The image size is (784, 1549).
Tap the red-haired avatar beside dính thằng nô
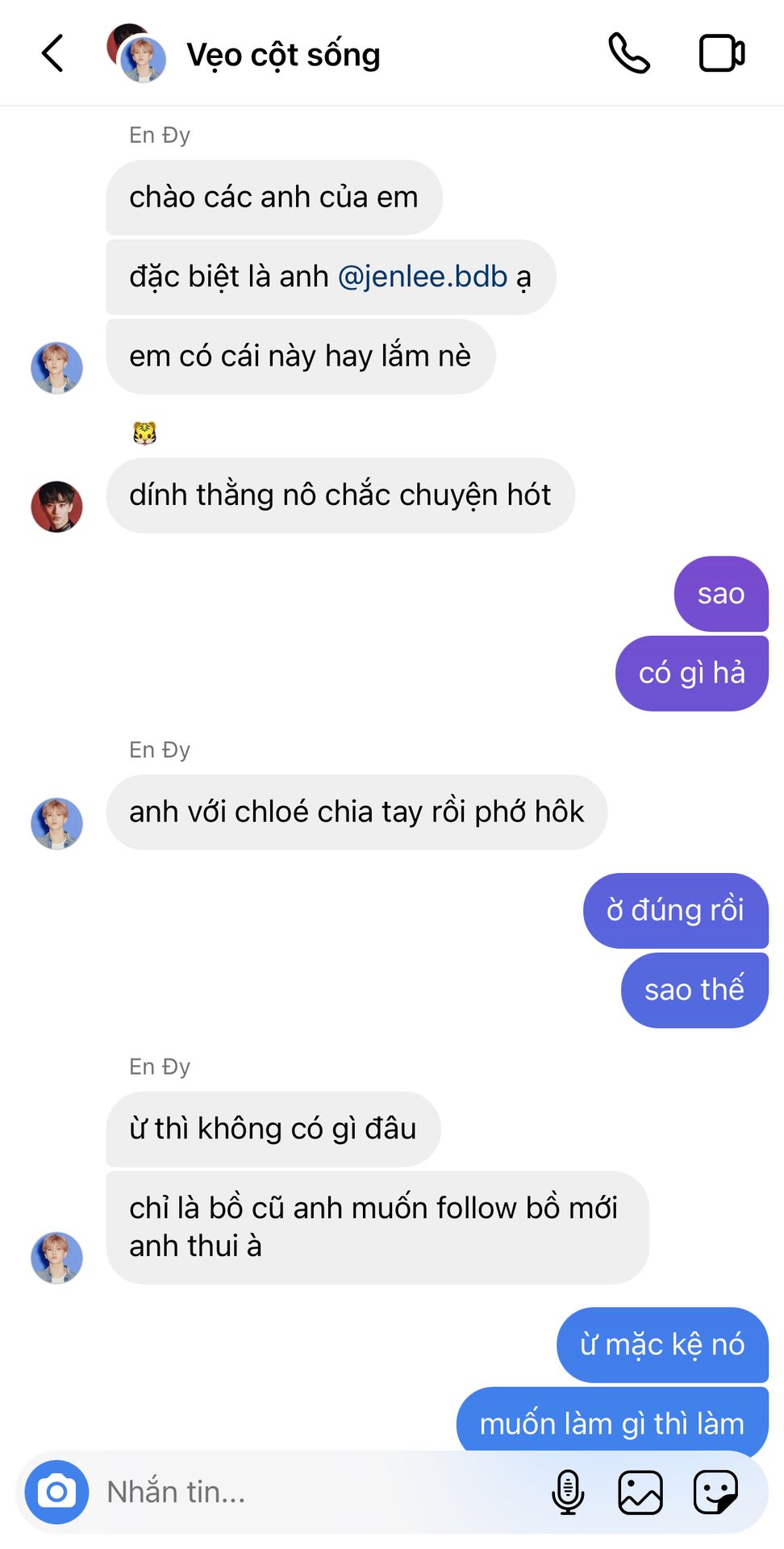point(56,507)
